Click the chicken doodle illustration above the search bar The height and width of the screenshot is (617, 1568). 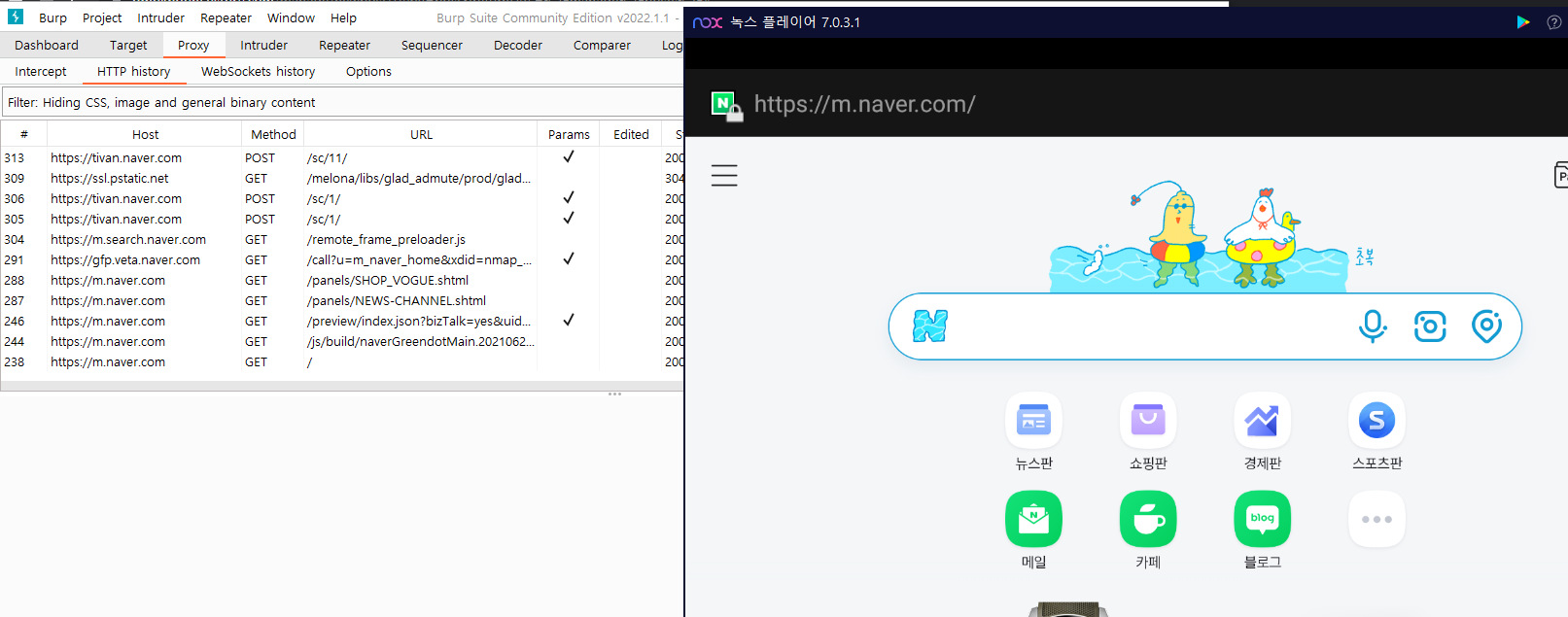1261,236
